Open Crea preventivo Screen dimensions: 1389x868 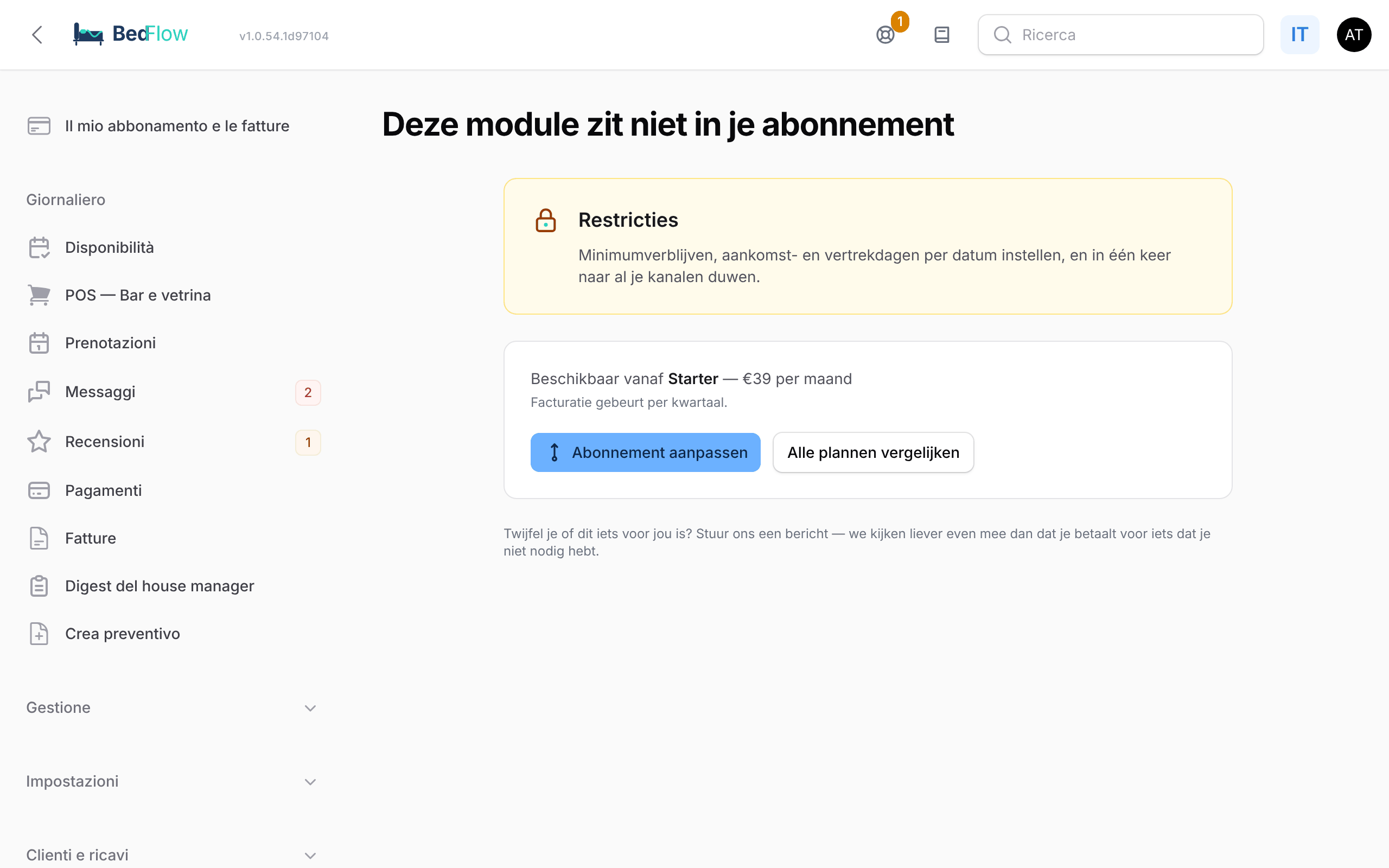click(123, 634)
